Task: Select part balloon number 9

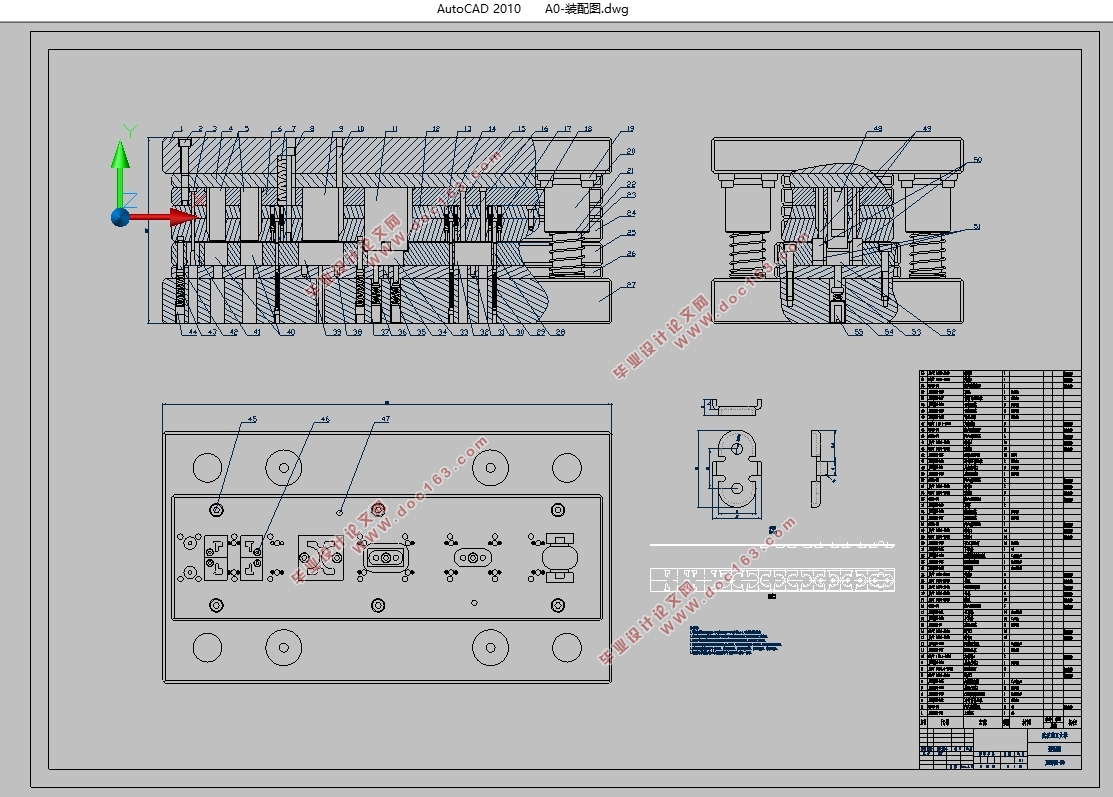Action: [341, 129]
